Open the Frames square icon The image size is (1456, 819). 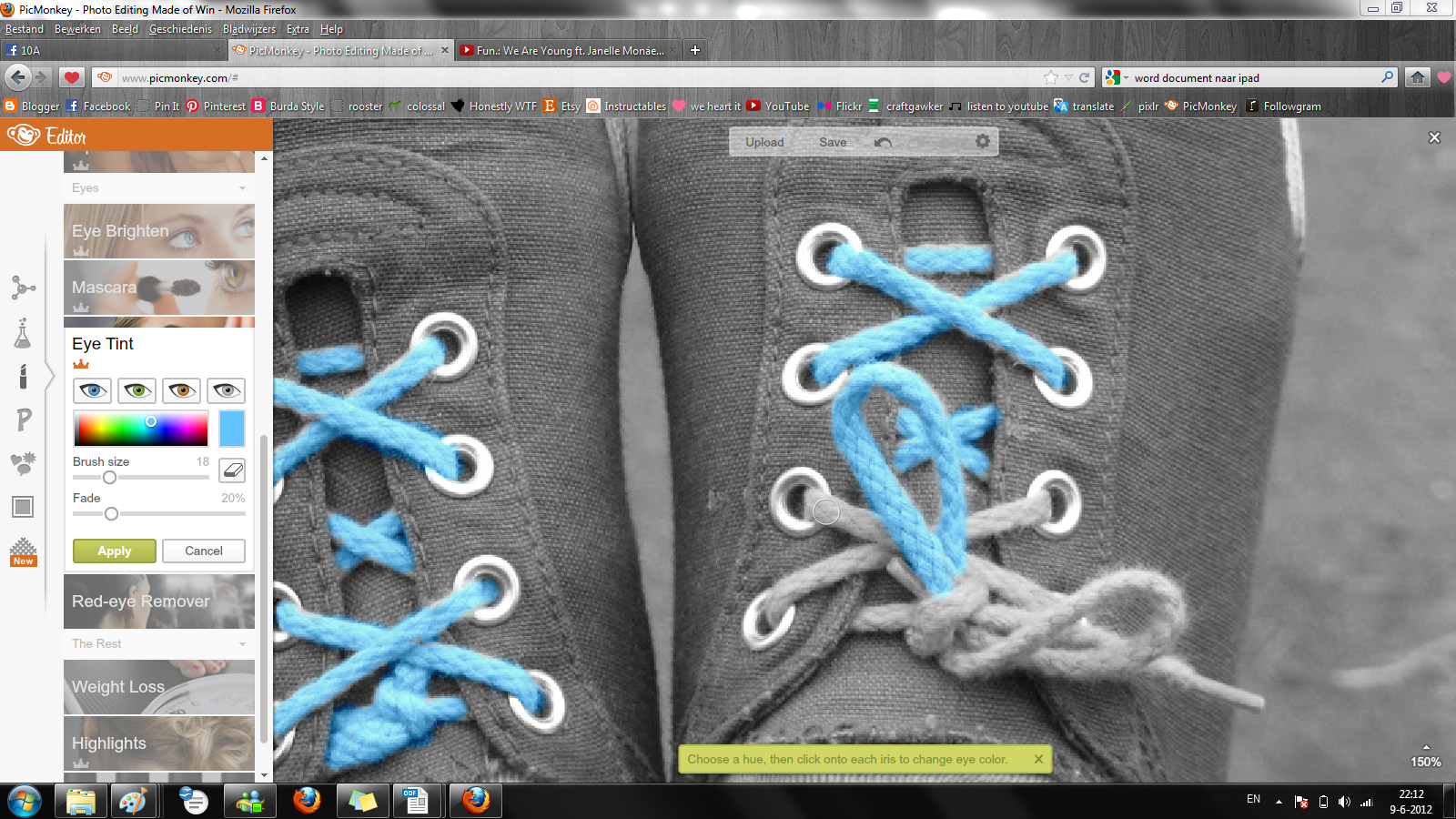tap(23, 507)
